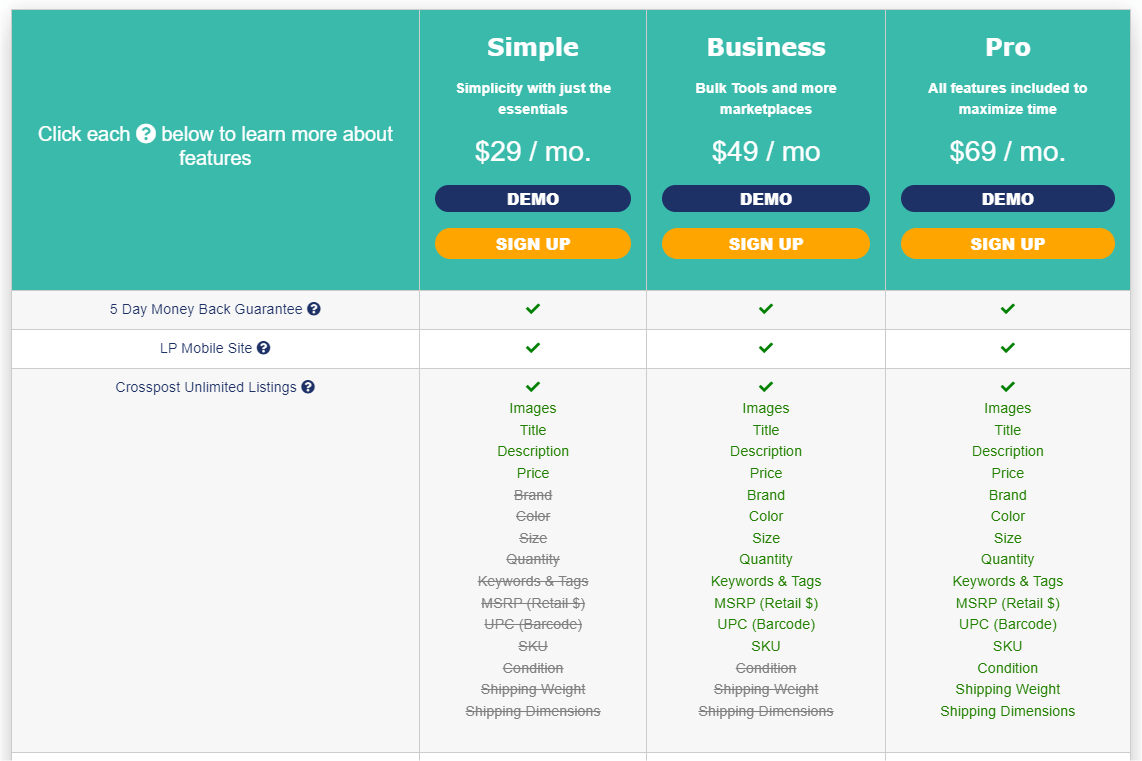Click the 5 Day Money Back Guarantee label
The width and height of the screenshot is (1142, 761).
coord(206,309)
